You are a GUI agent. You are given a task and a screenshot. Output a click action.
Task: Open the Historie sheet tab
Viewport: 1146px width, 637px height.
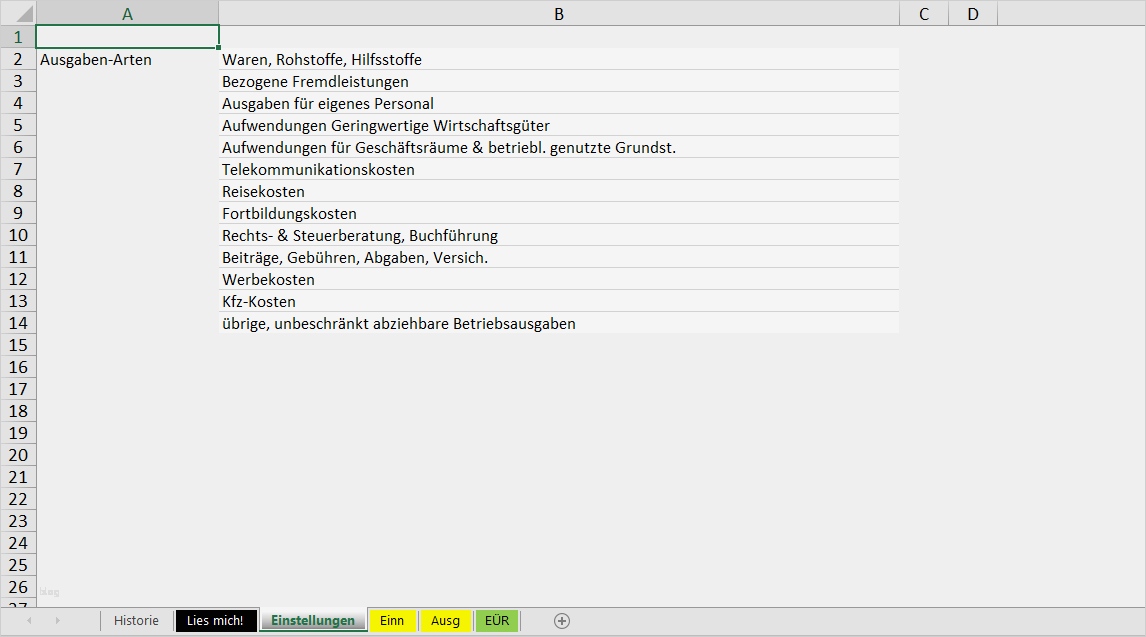(136, 621)
